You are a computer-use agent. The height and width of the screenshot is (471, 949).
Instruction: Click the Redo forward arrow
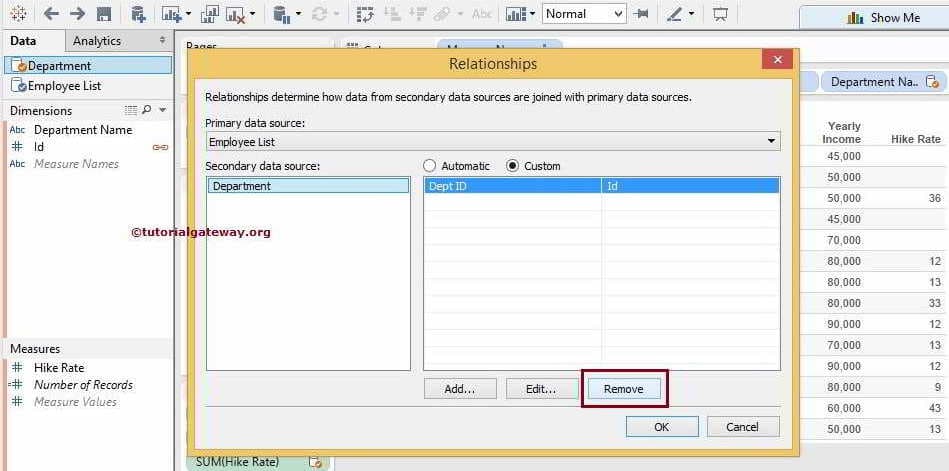77,14
